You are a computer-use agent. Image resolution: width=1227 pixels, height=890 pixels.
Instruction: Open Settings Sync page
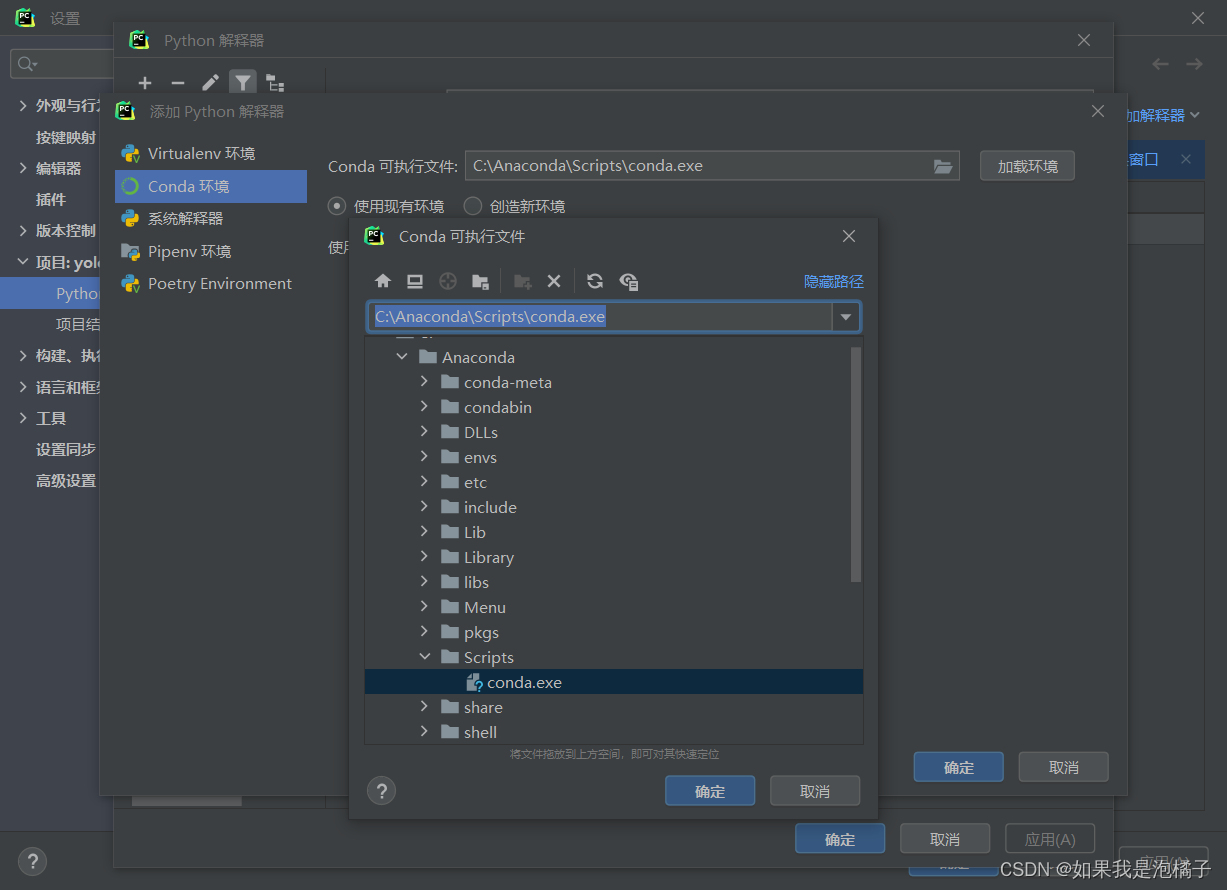point(66,450)
